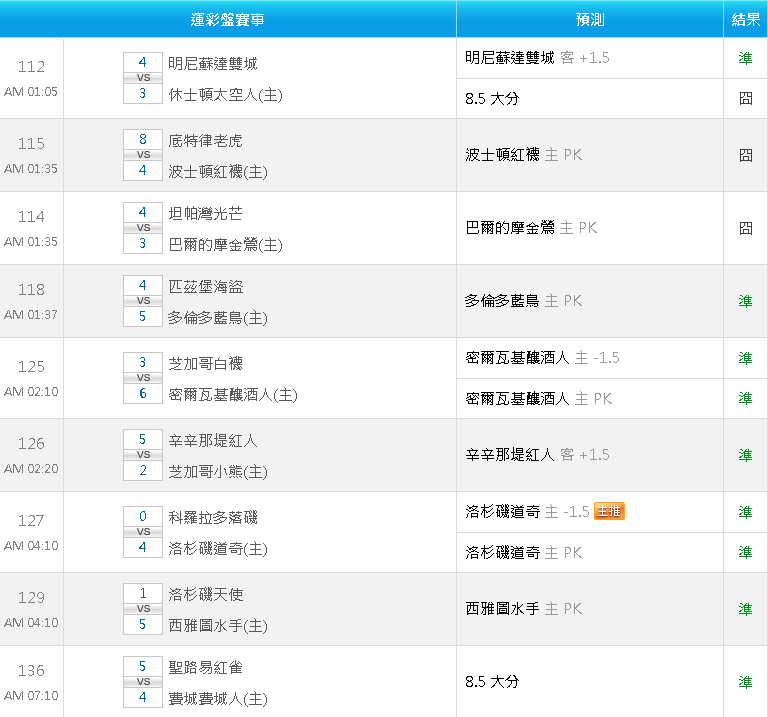Click 囧 result for game 112 8.5 大分
768x717 pixels.
[x=745, y=98]
